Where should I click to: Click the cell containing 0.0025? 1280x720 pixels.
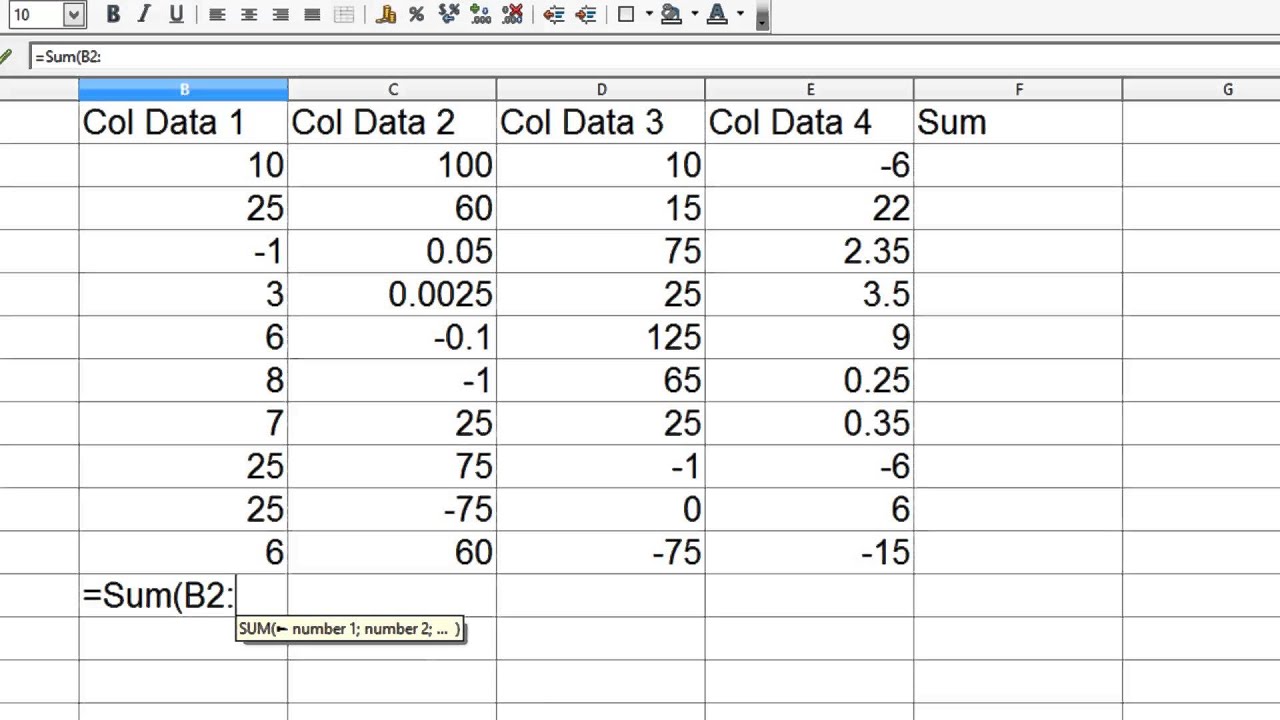coord(392,294)
